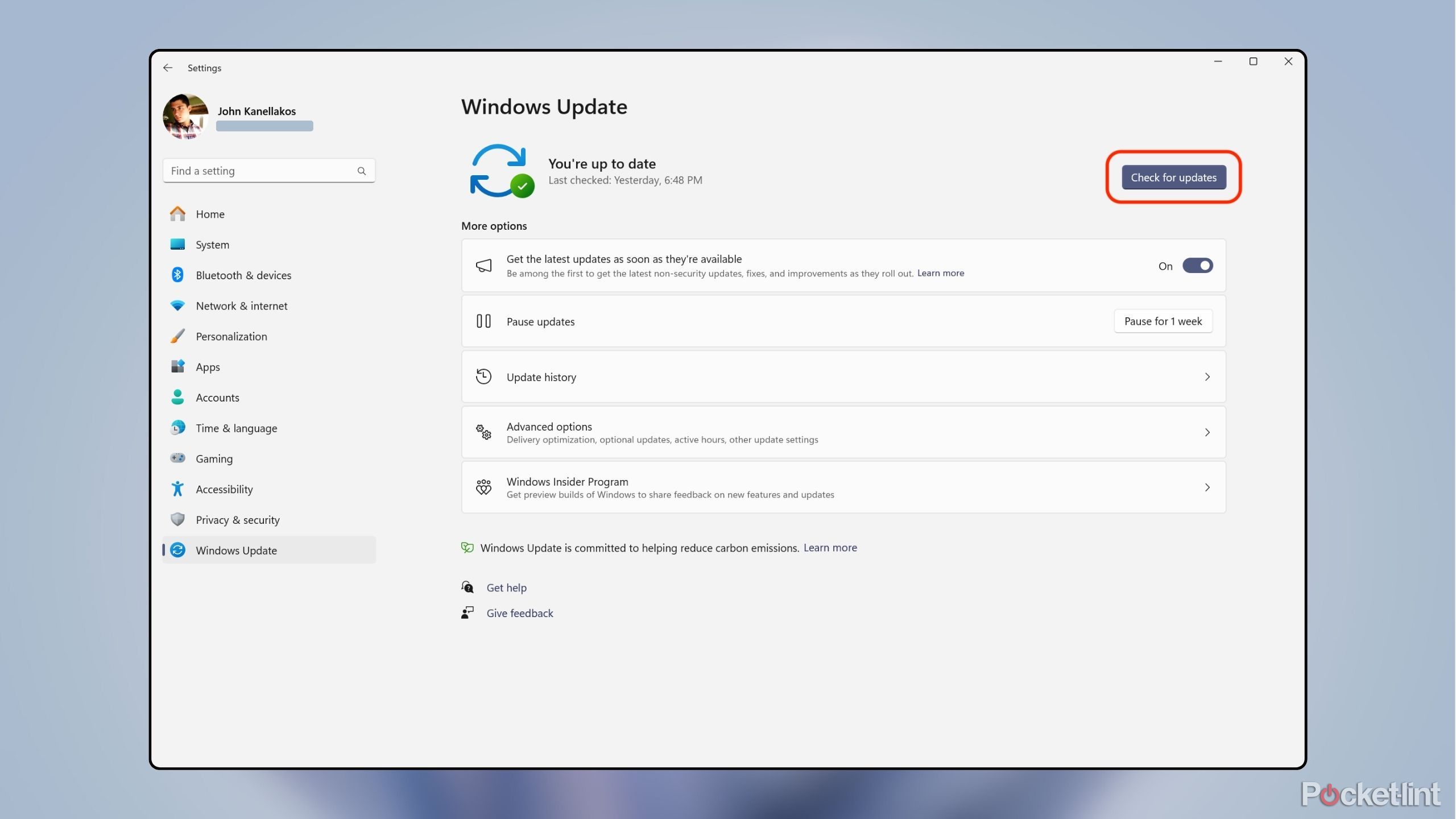Click the Time & language globe icon

[x=177, y=428]
